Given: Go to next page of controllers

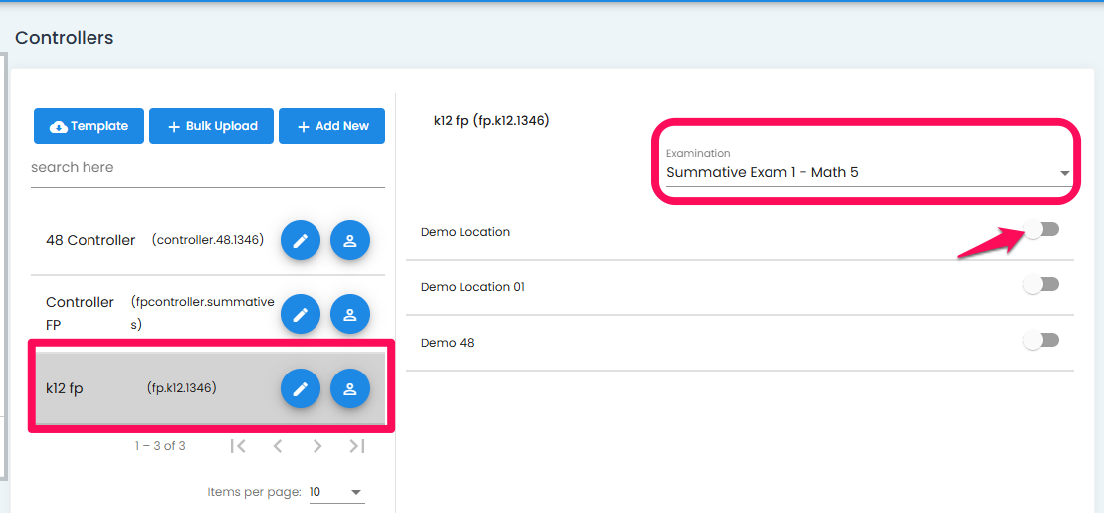Looking at the screenshot, I should [x=318, y=445].
